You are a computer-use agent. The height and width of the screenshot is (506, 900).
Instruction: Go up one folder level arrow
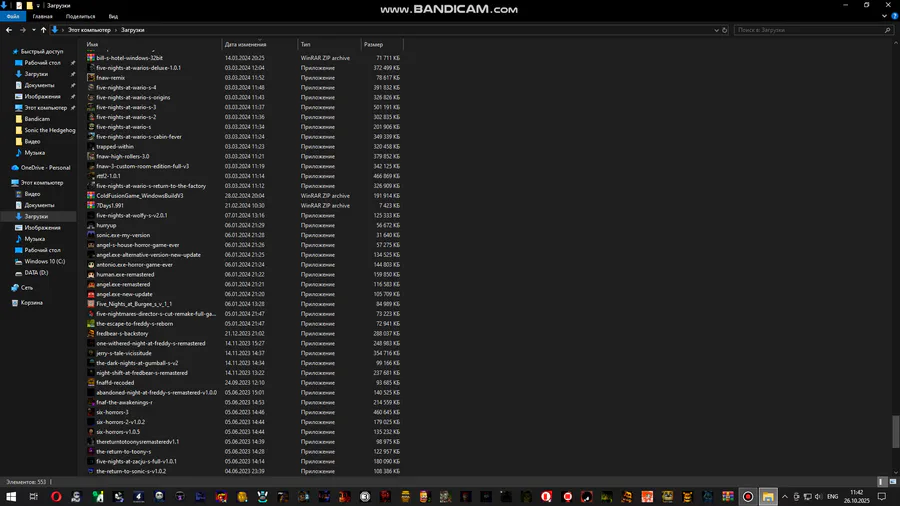coord(43,30)
